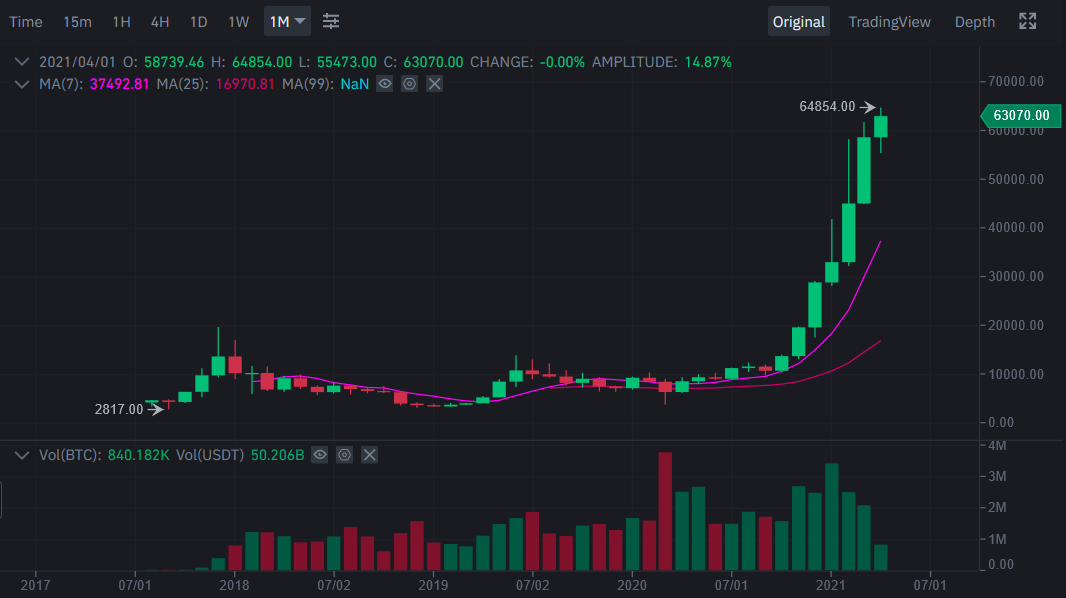The width and height of the screenshot is (1066, 598).
Task: Switch to Original chart mode
Action: coord(799,22)
